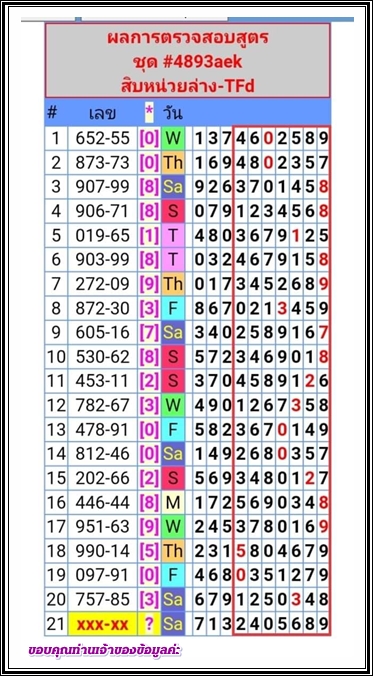Viewport: 373px width, 676px height.
Task: Click the 'M' day cell beside 446-44
Action: [173, 502]
